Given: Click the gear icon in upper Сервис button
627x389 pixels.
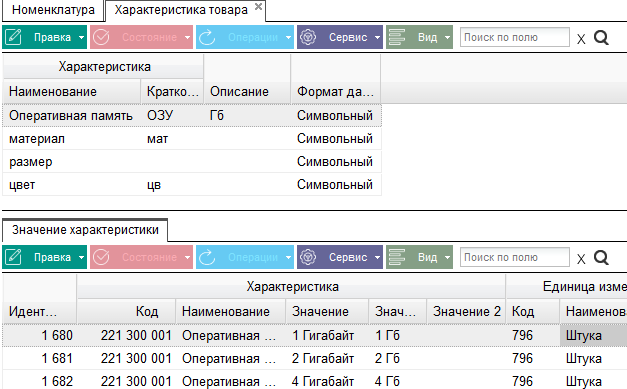Looking at the screenshot, I should point(308,37).
